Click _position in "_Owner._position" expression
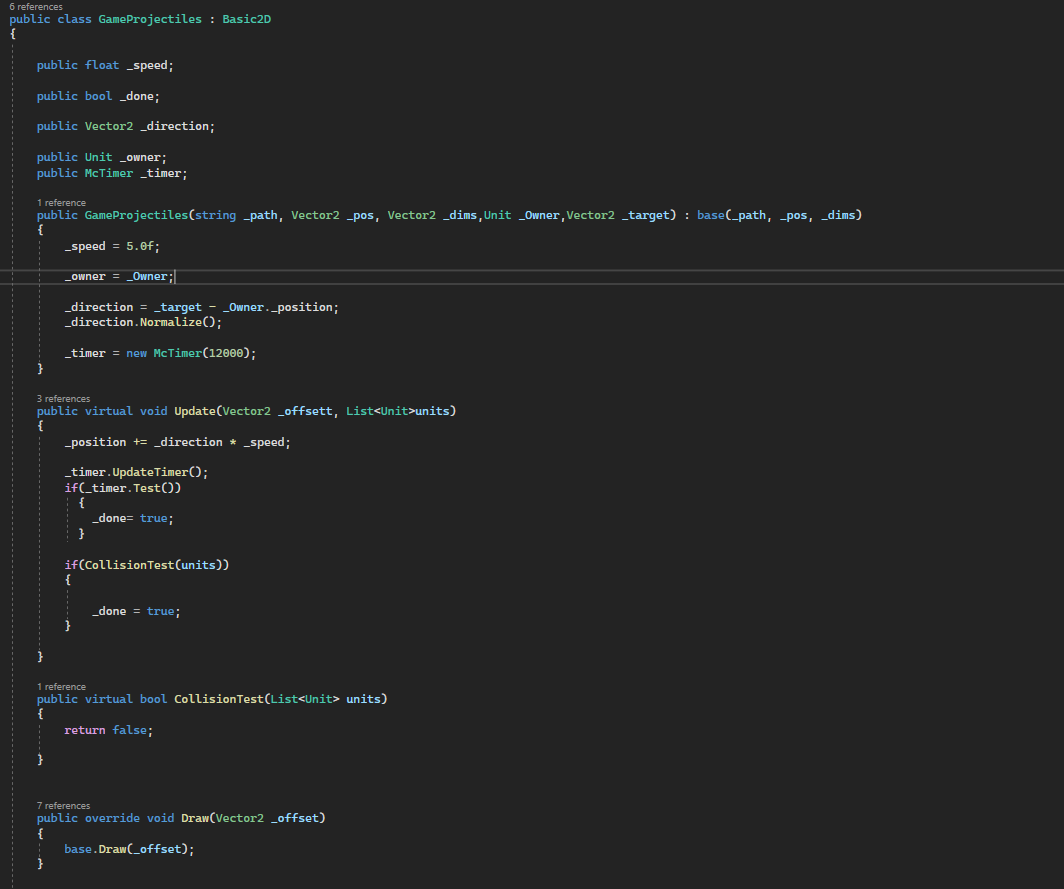The height and width of the screenshot is (889, 1064). [x=301, y=307]
